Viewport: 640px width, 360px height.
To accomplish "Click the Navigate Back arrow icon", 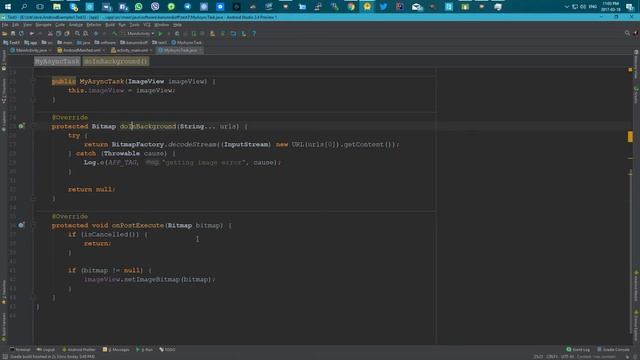I will [96, 33].
